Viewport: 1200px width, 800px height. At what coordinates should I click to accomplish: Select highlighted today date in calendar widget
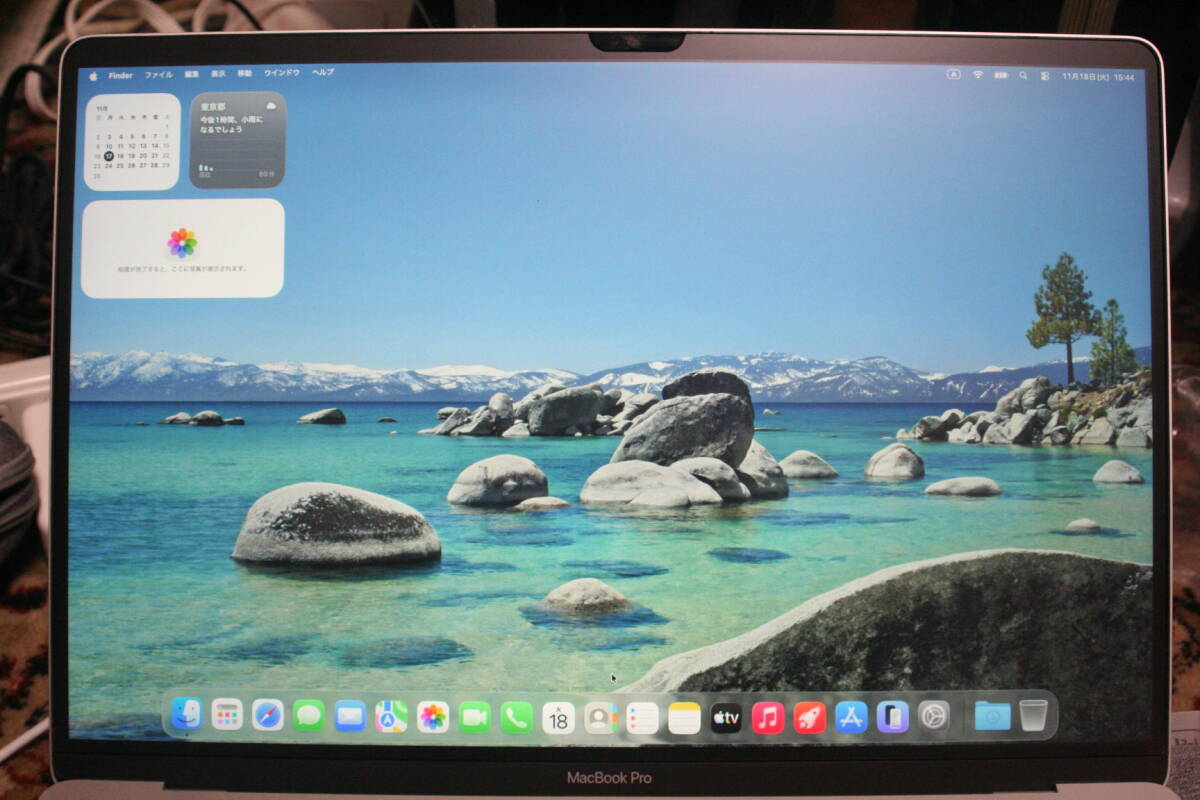coord(108,156)
